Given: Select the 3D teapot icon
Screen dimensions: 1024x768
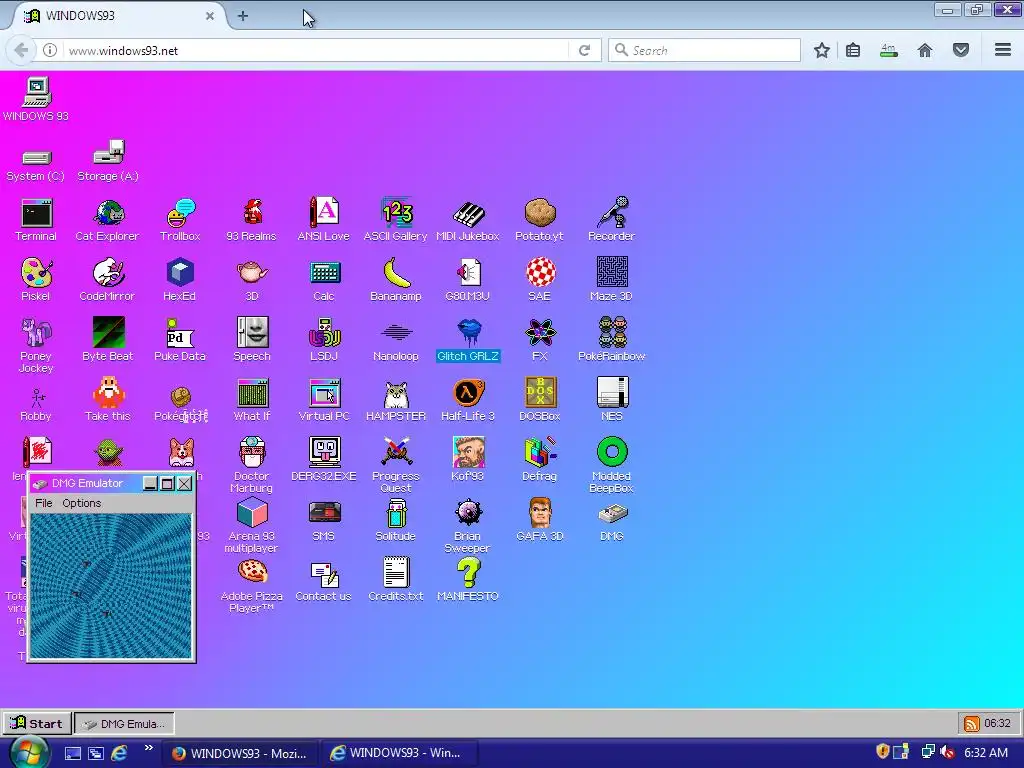Looking at the screenshot, I should coord(252,280).
